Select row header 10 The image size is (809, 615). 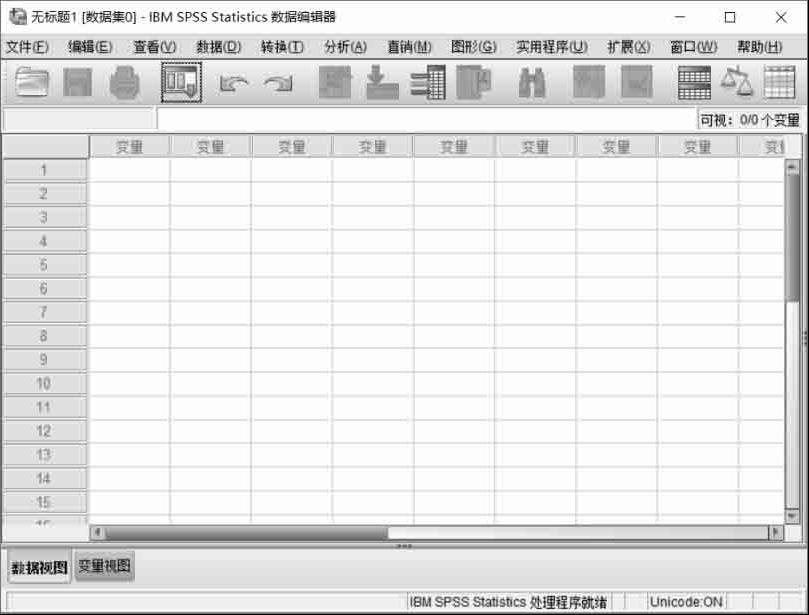45,383
